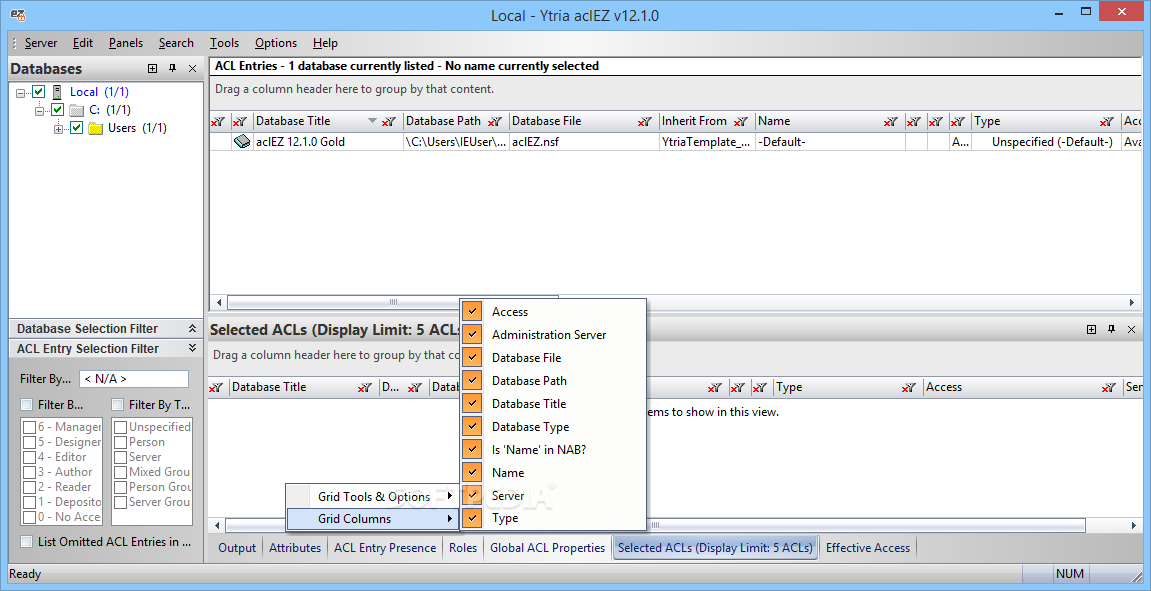Image resolution: width=1151 pixels, height=591 pixels.
Task: Click the filter icon in Database Path header
Action: click(x=495, y=122)
